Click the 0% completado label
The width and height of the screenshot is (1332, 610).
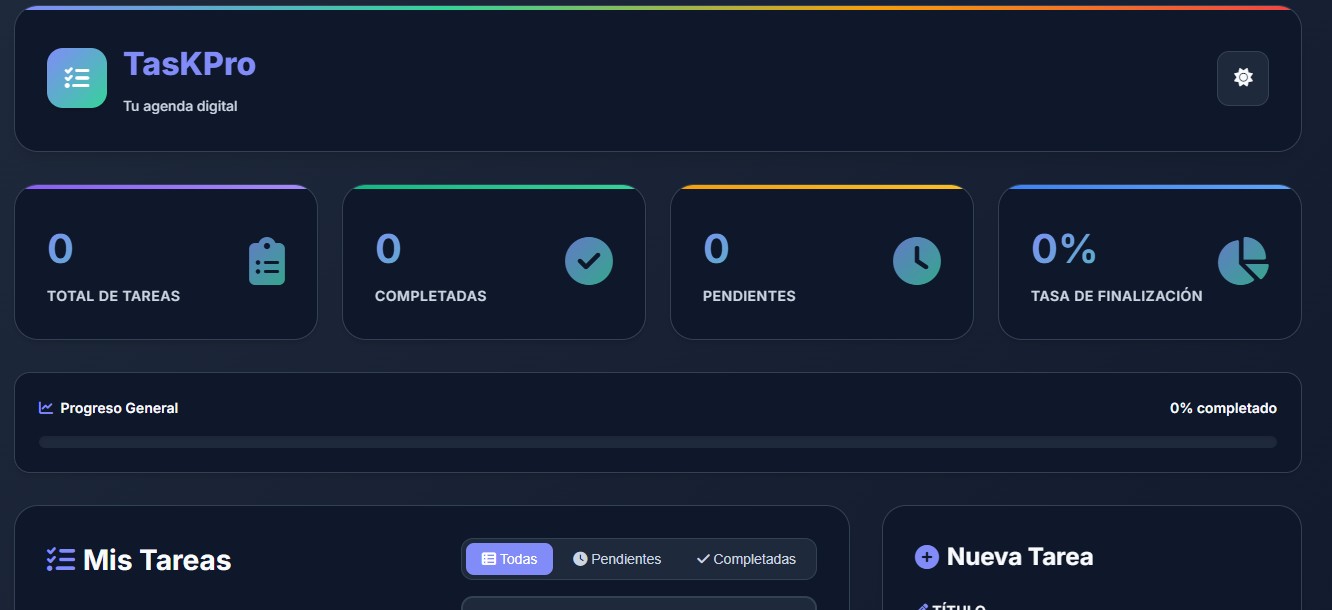coord(1223,408)
